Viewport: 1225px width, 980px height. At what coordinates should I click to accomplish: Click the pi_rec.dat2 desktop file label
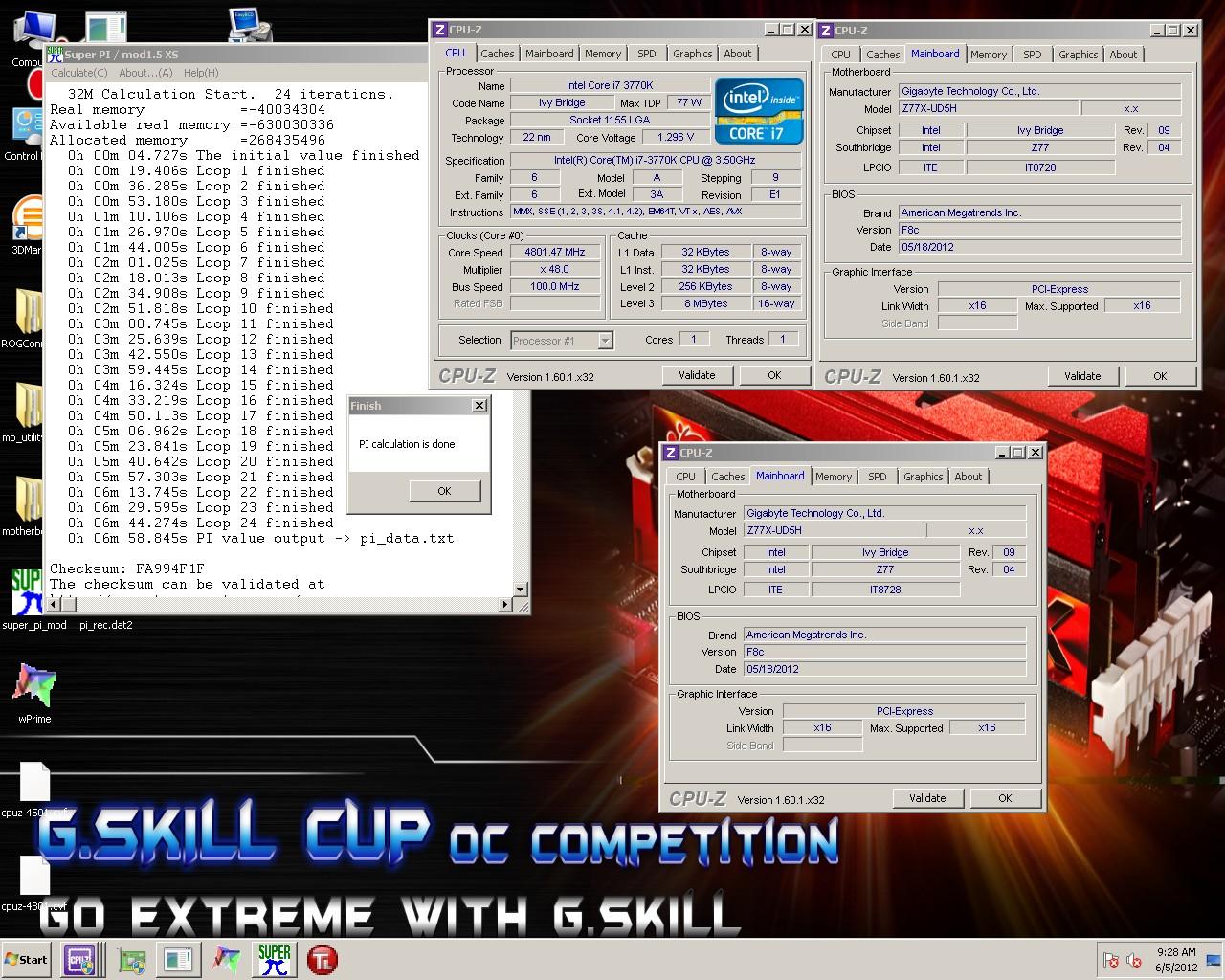click(x=106, y=625)
